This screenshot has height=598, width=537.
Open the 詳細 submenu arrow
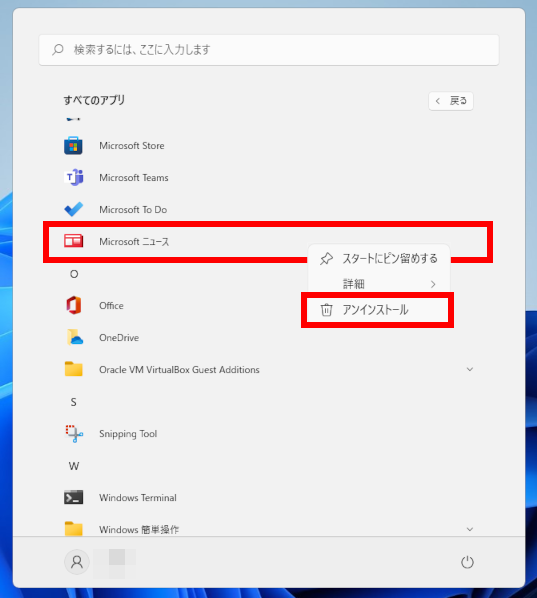tap(433, 284)
